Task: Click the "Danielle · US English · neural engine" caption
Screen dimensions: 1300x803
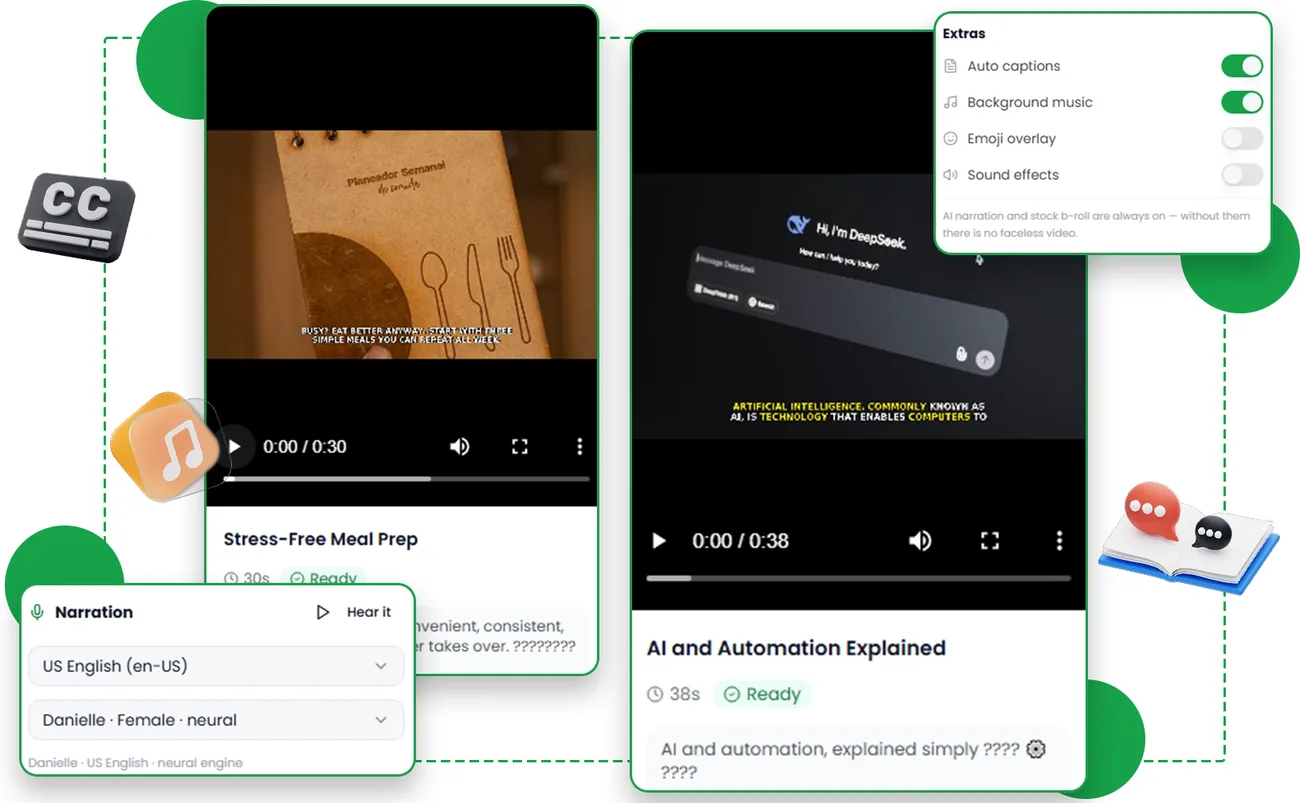Action: pyautogui.click(x=135, y=763)
